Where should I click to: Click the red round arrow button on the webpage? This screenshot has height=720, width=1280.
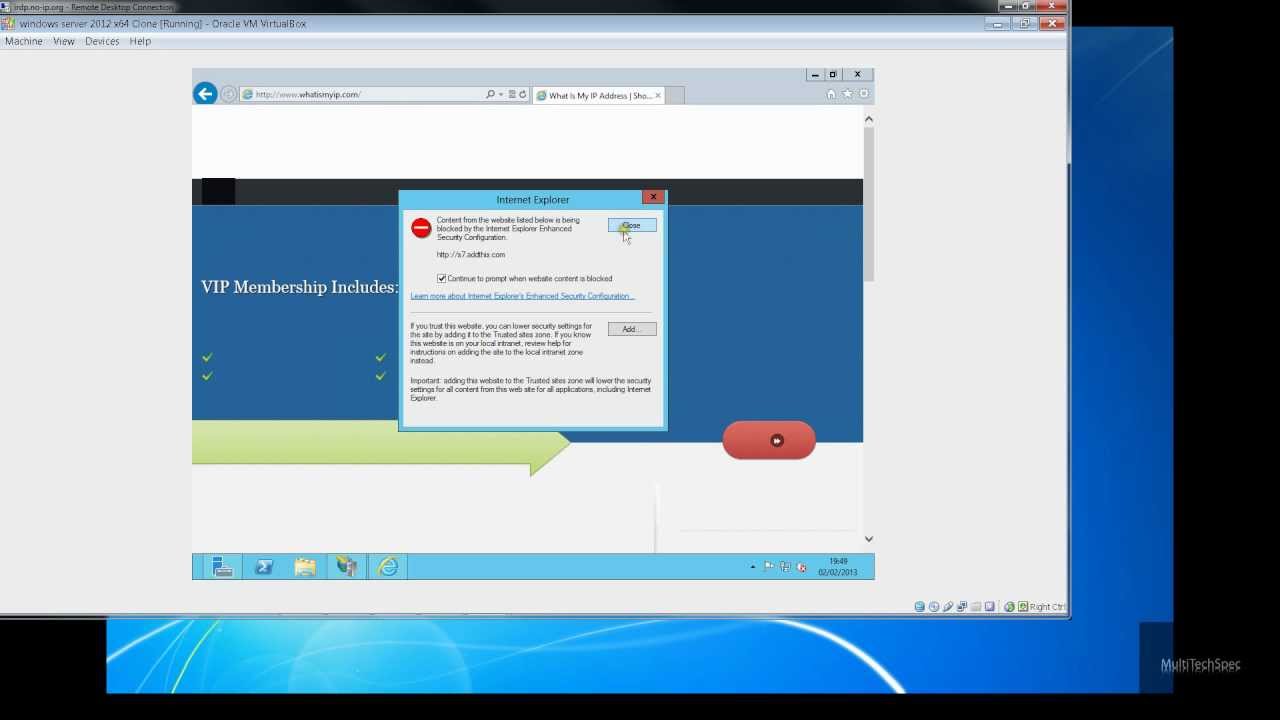pyautogui.click(x=769, y=440)
